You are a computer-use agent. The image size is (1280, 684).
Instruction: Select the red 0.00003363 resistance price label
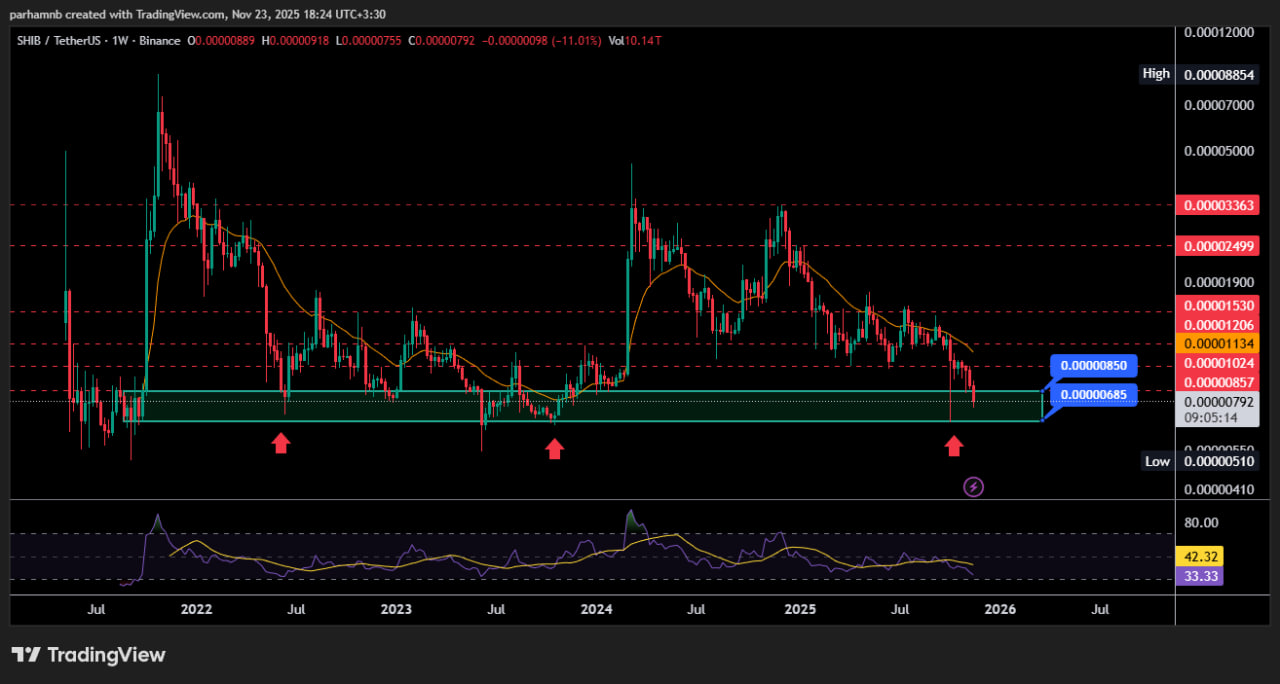coord(1219,206)
